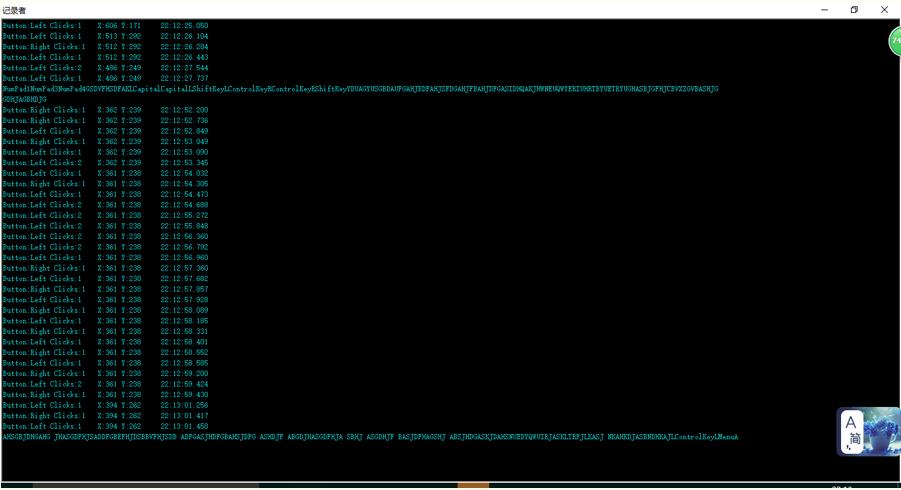Select the log line stamped 22:12:54.032
Screen dimensions: 901x490
click(105, 173)
